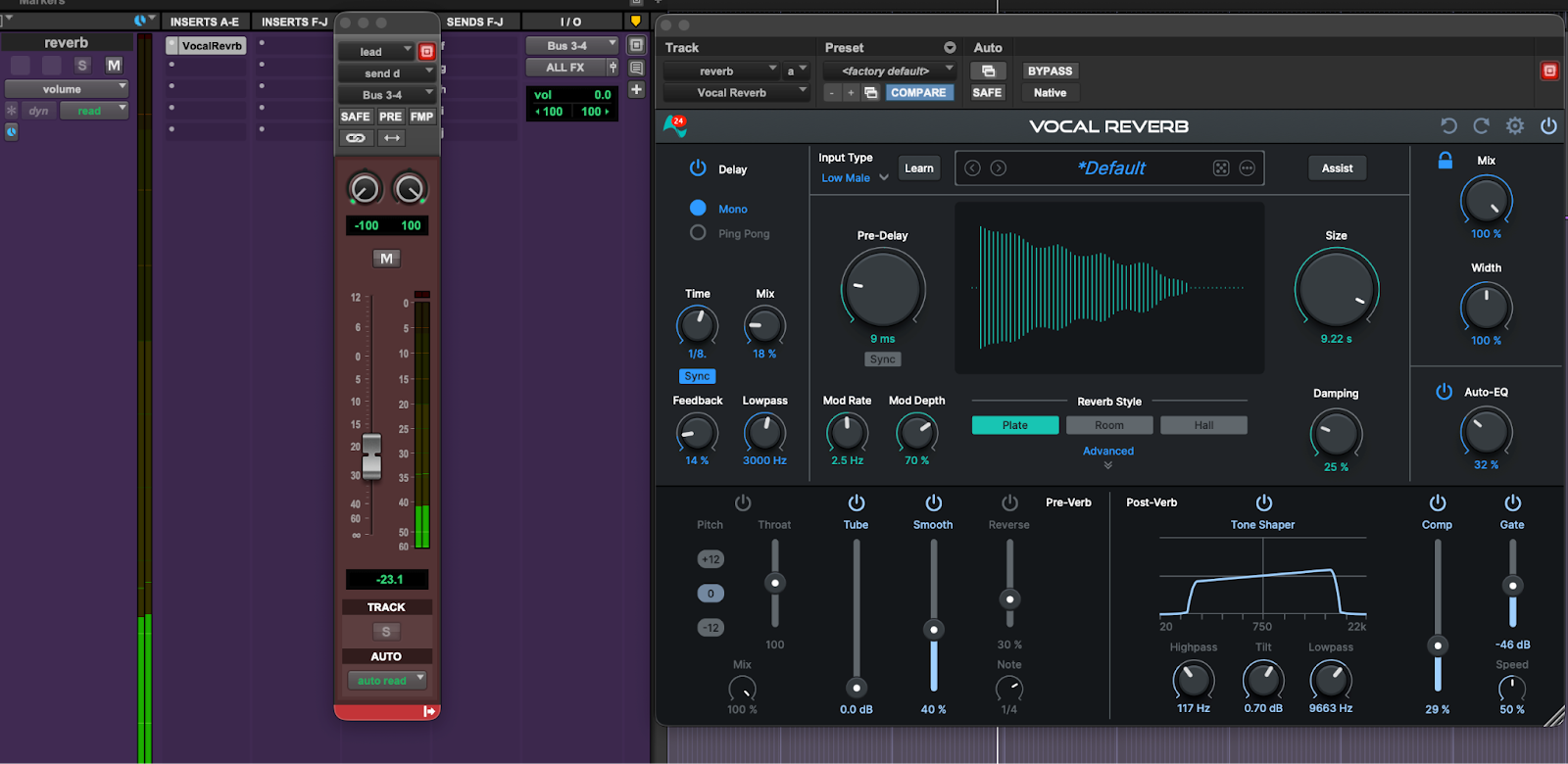
Task: Click the inverse pan arrows icon in send window
Action: [392, 138]
